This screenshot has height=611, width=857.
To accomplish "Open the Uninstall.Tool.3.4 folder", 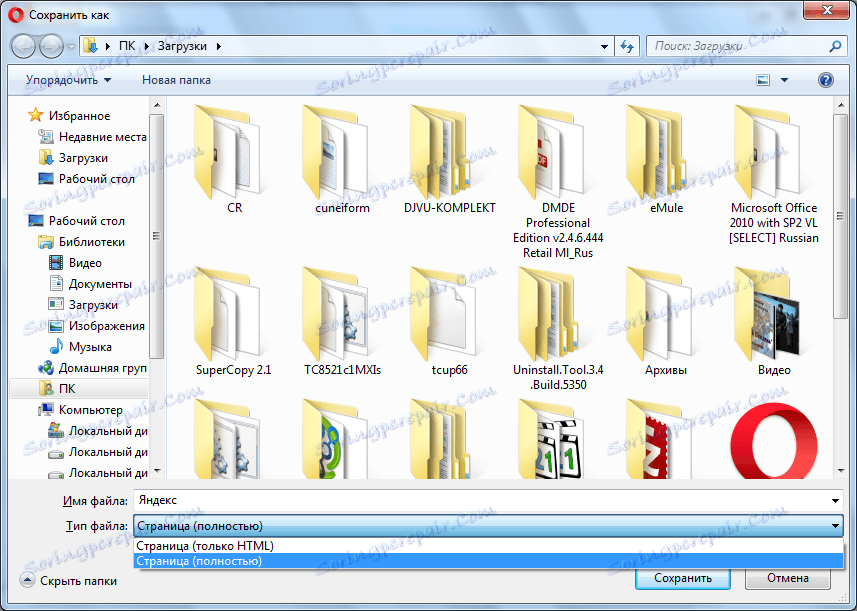I will click(x=558, y=328).
